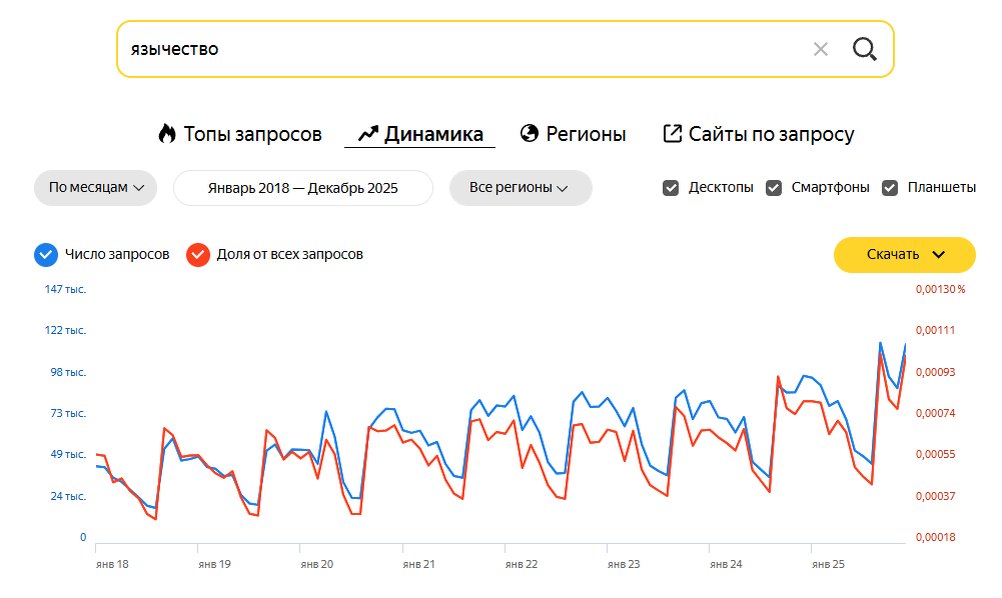Uncheck the Смартфоны checkbox
The image size is (1002, 598).
coord(774,188)
